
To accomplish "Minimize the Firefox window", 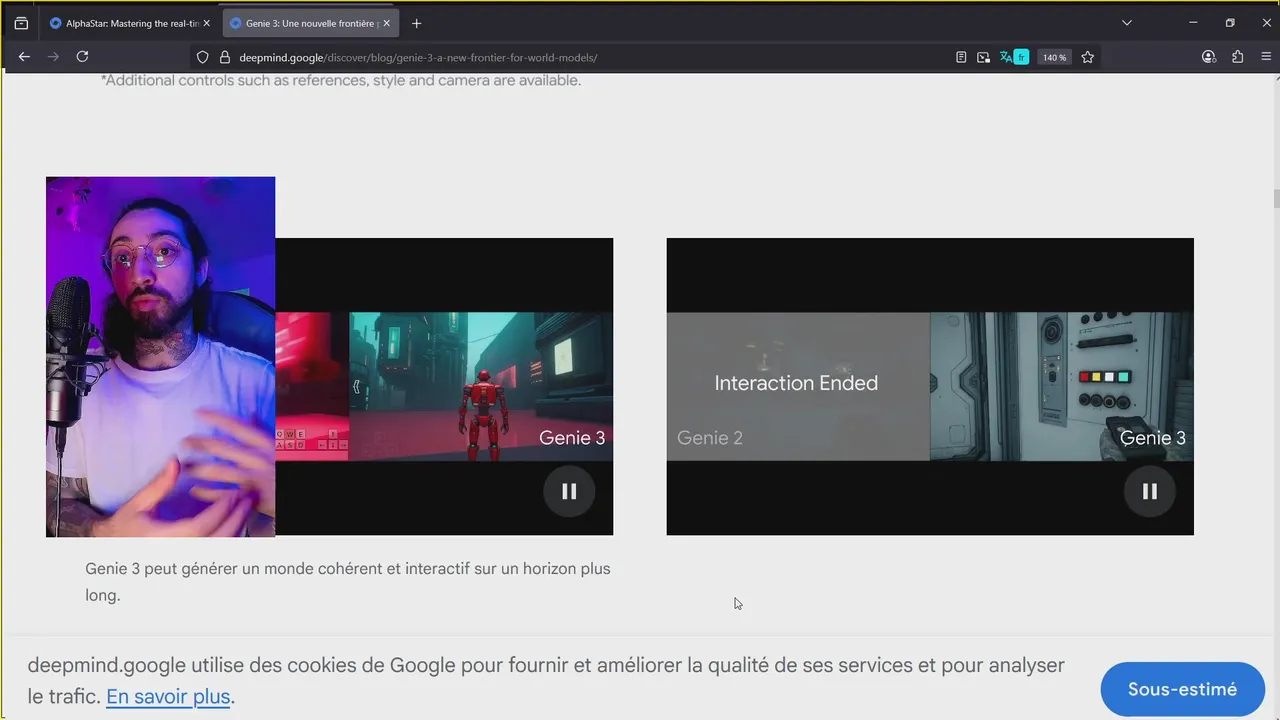I will coord(1193,23).
